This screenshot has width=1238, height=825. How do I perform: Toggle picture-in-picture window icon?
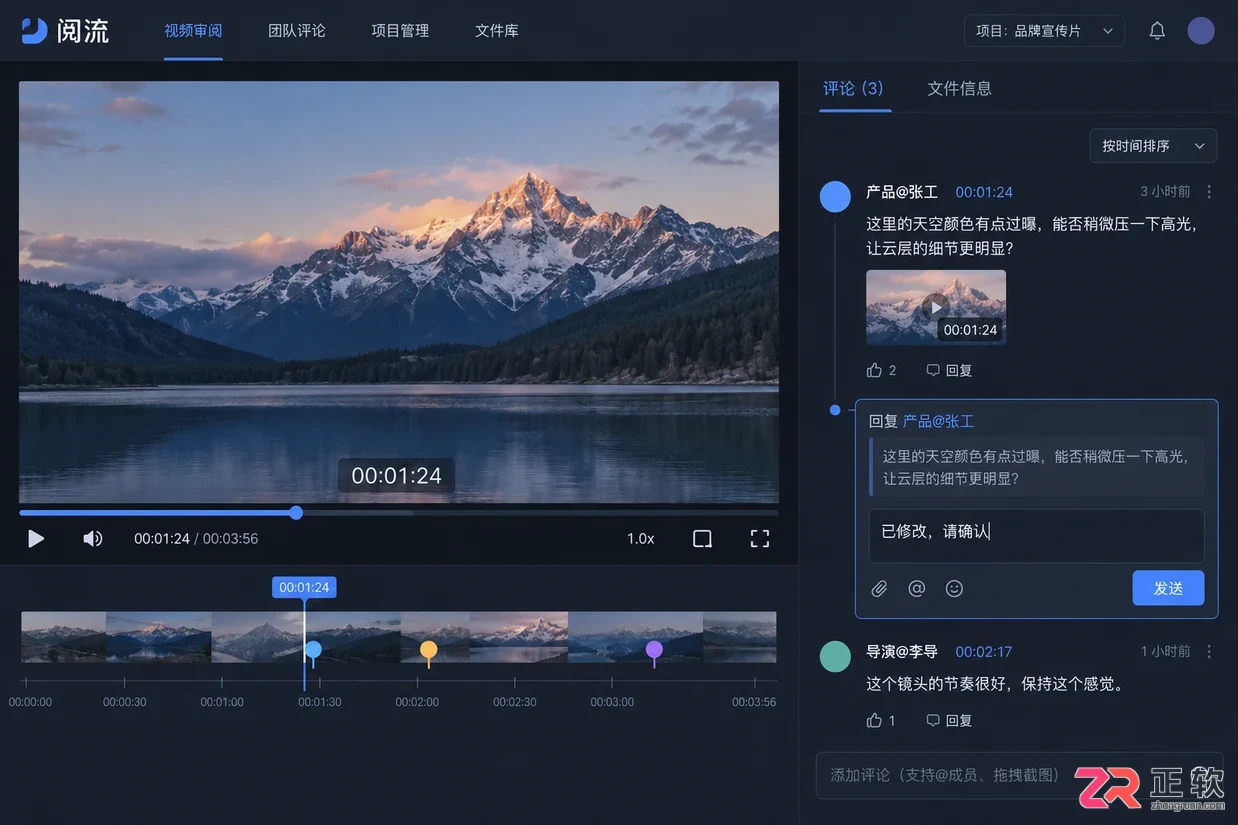tap(703, 539)
